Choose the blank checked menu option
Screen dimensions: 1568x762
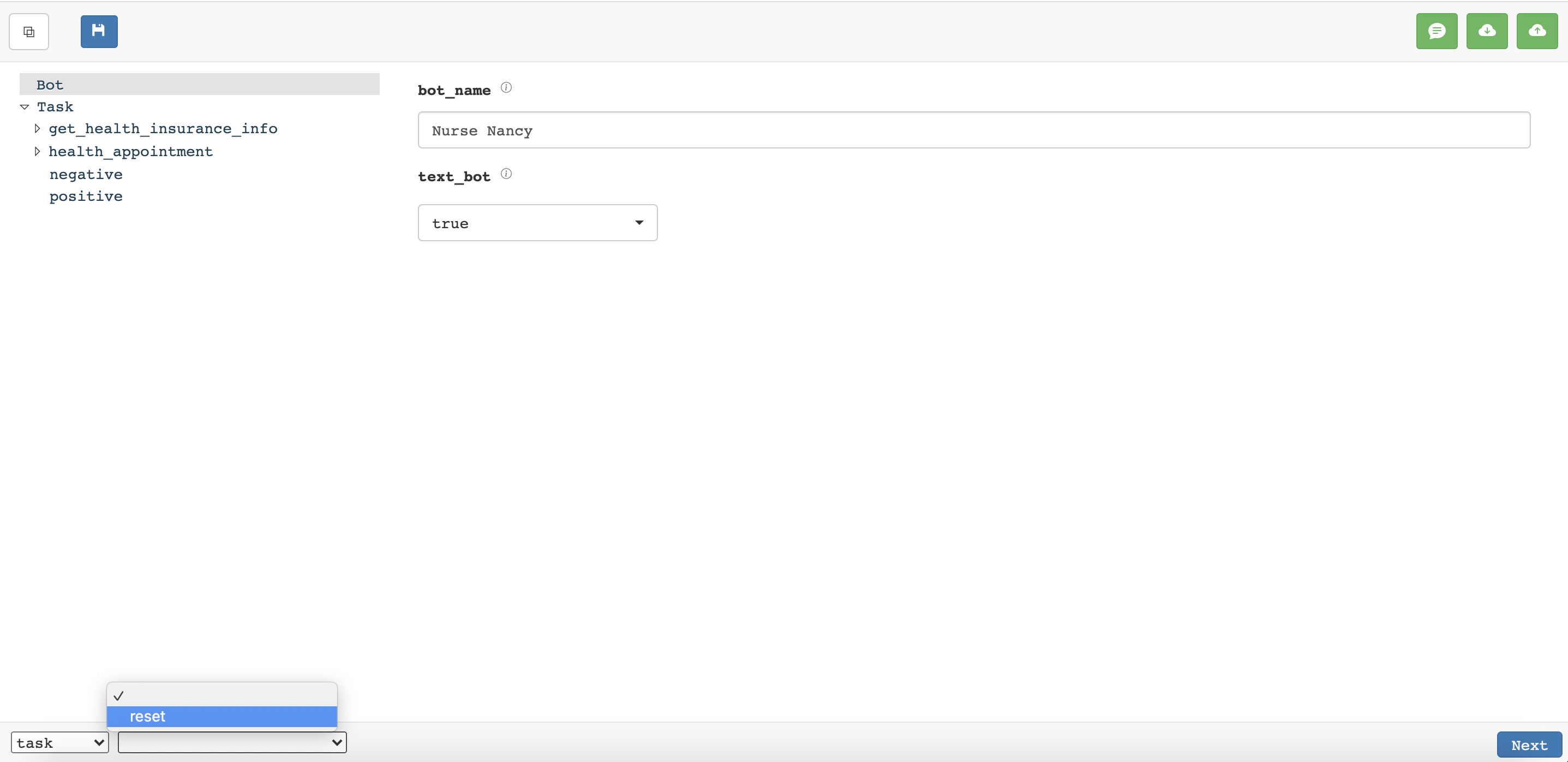[x=222, y=695]
